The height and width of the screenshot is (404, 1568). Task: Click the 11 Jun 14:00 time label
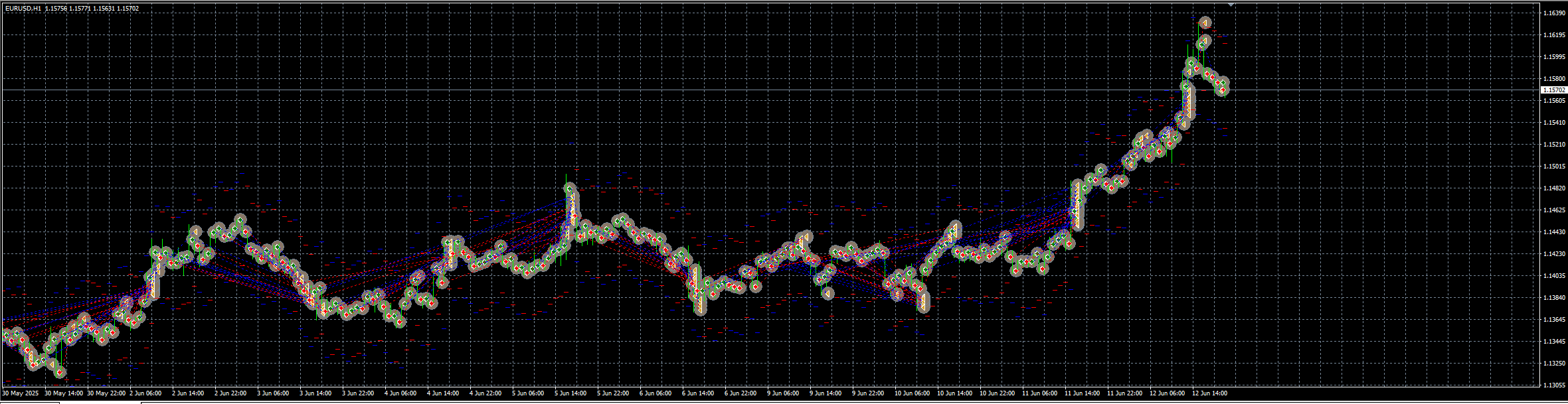(x=1082, y=393)
